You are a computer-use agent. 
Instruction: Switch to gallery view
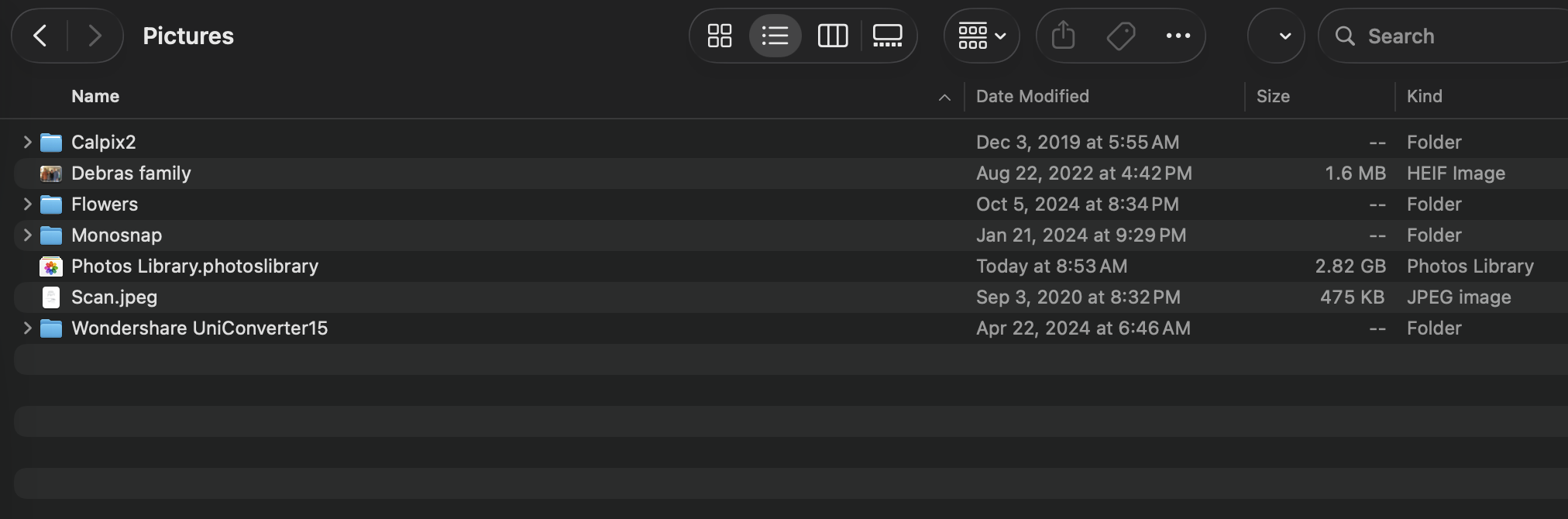coord(888,36)
